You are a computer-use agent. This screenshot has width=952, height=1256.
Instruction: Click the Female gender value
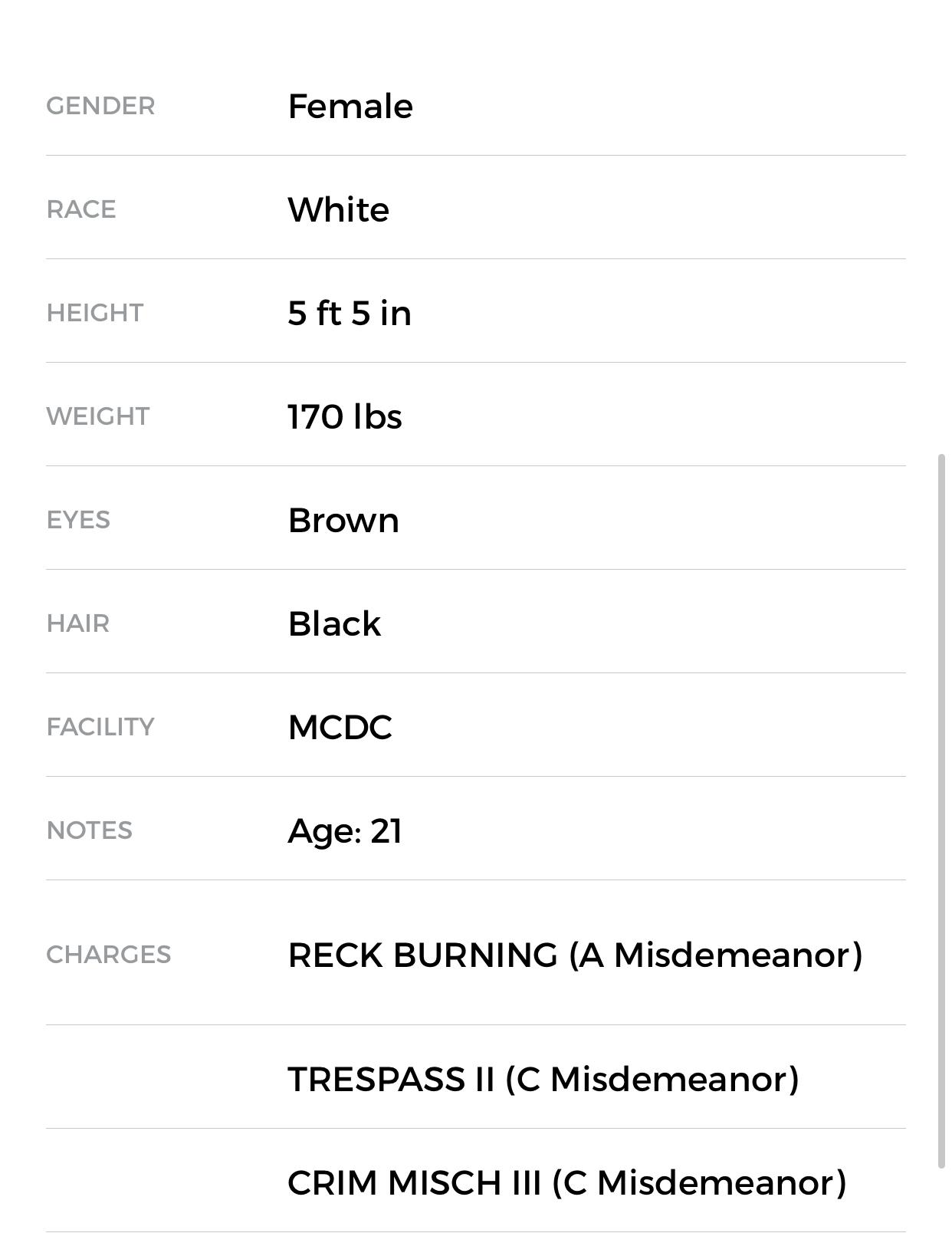pyautogui.click(x=350, y=107)
